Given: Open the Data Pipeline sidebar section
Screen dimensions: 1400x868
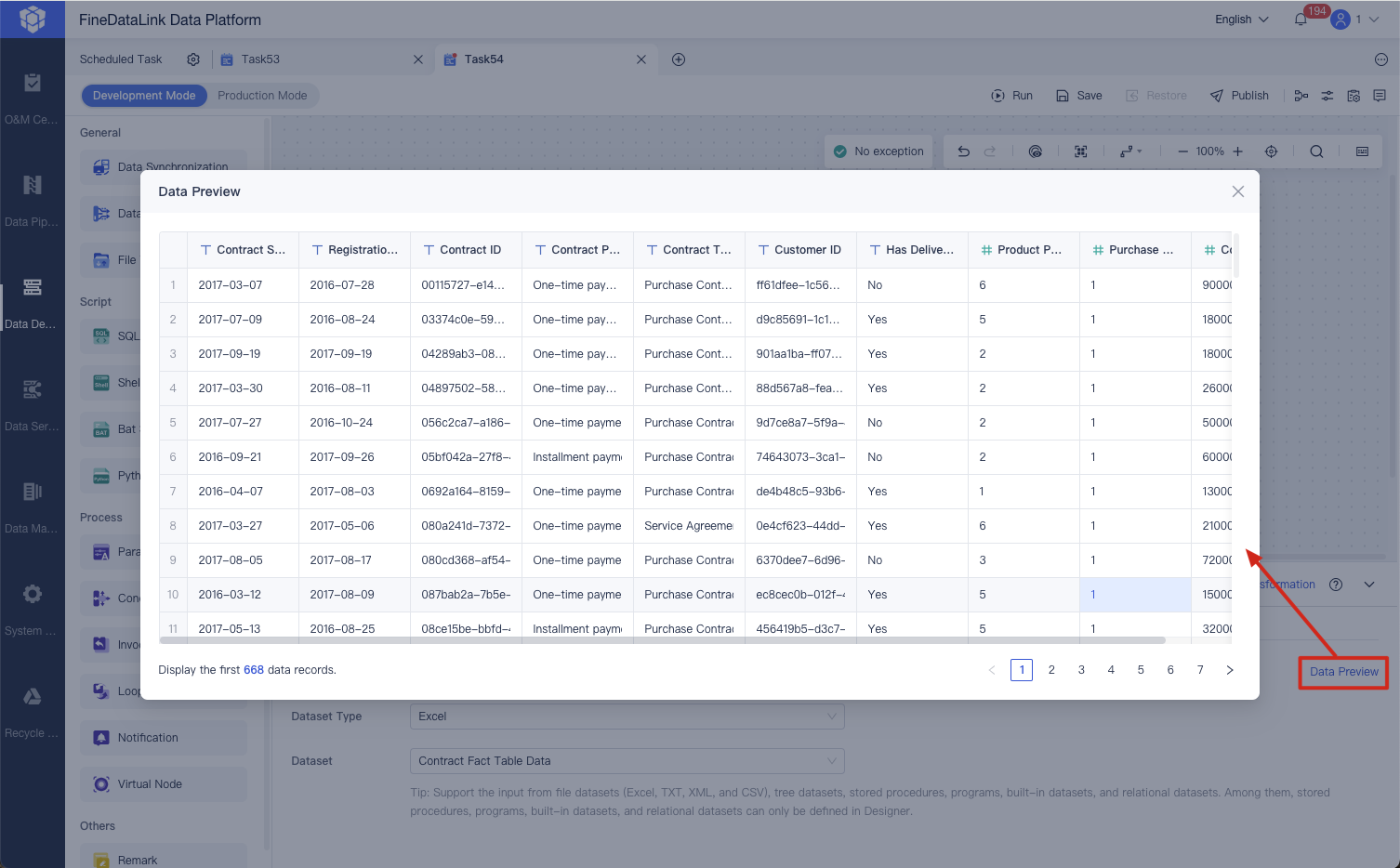Looking at the screenshot, I should coord(32,200).
